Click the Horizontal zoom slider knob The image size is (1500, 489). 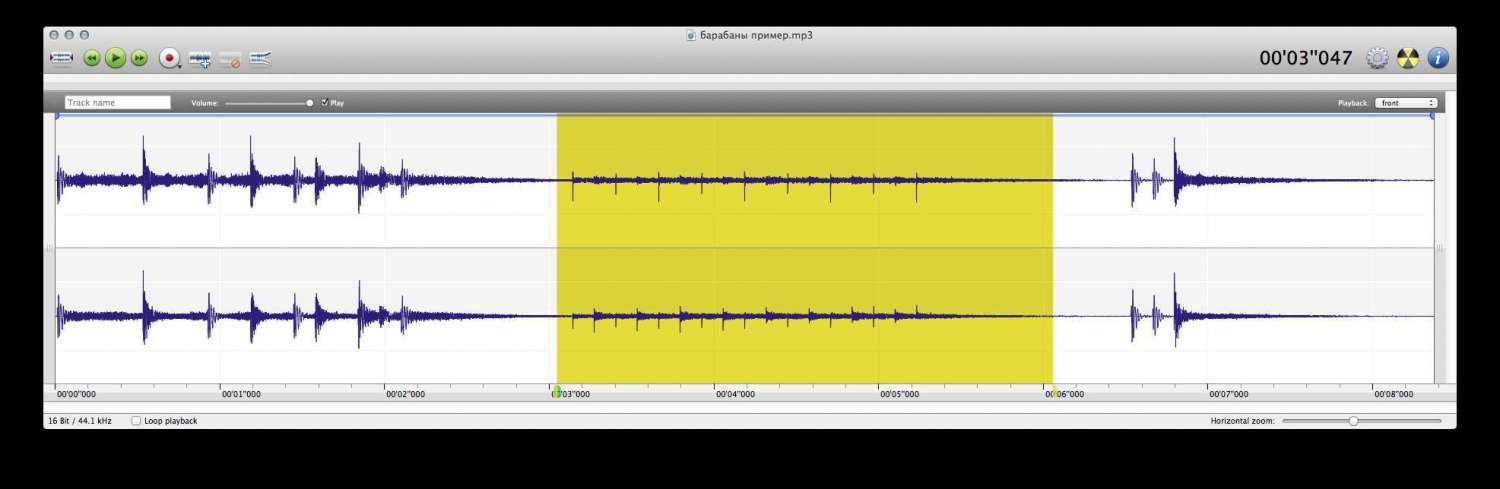pyautogui.click(x=1353, y=421)
